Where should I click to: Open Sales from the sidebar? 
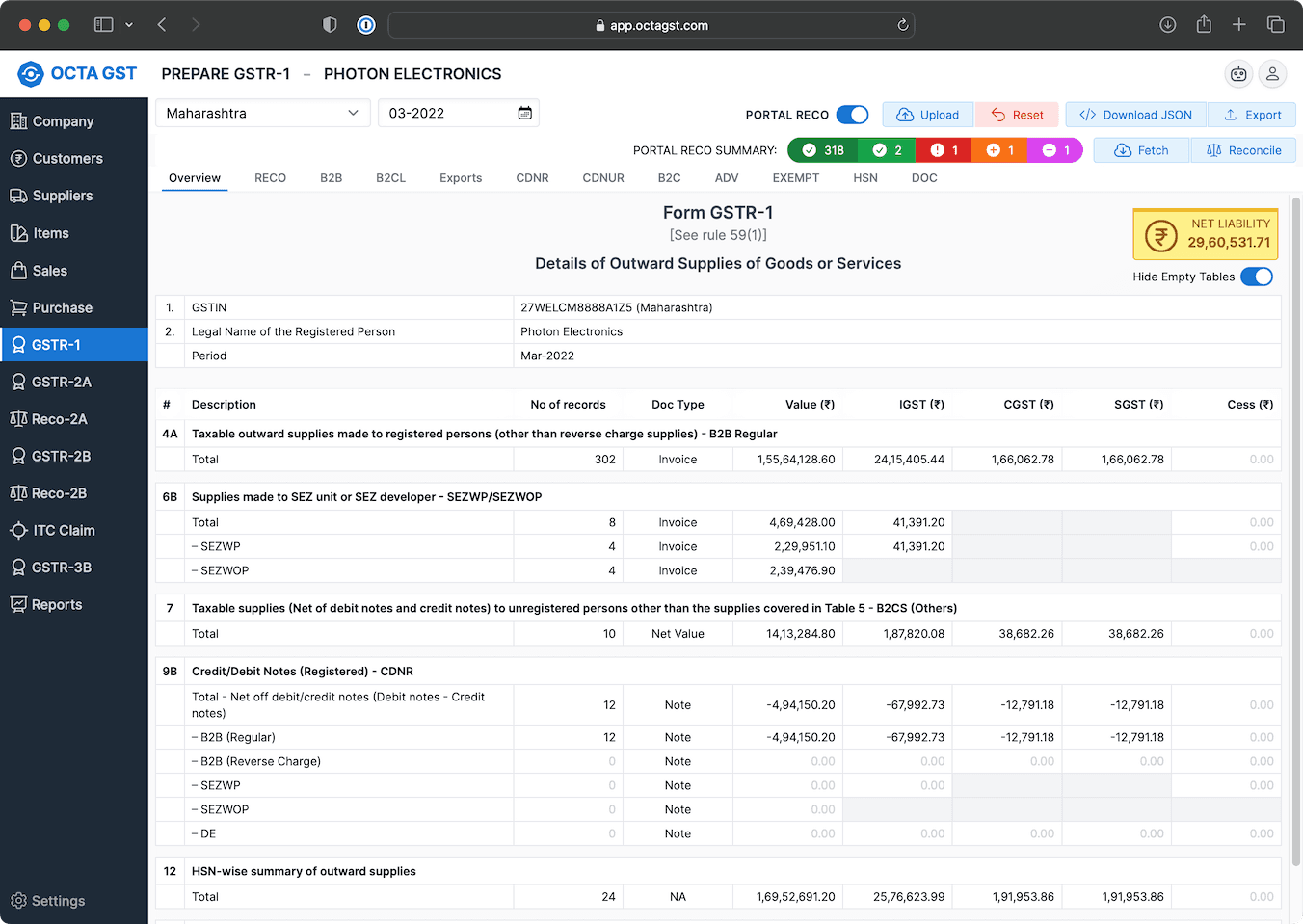coord(74,271)
